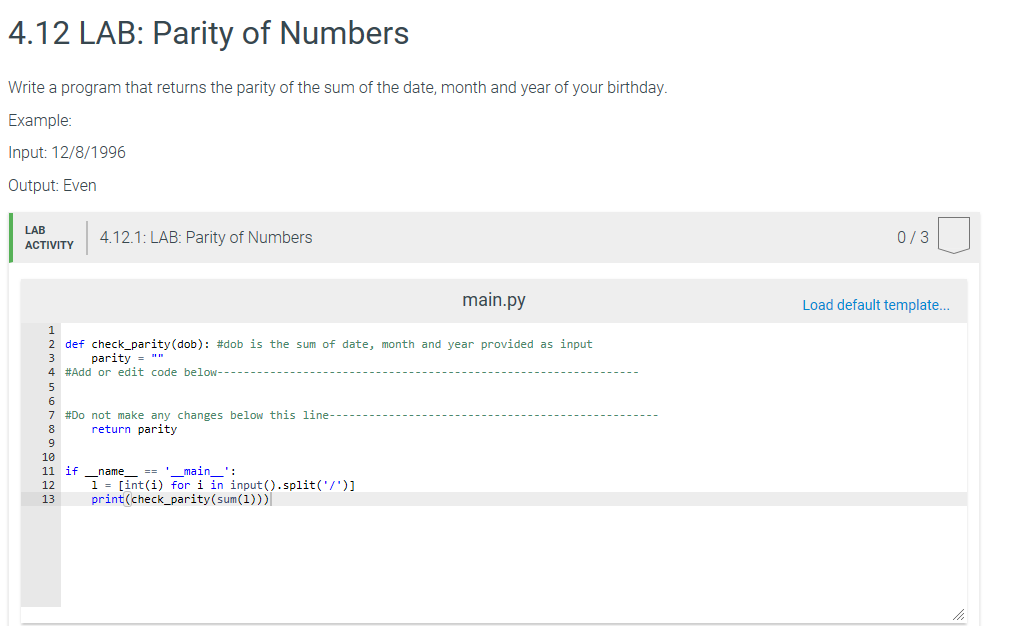The image size is (1014, 626).
Task: Click line number 13 in the gutter
Action: click(x=49, y=499)
